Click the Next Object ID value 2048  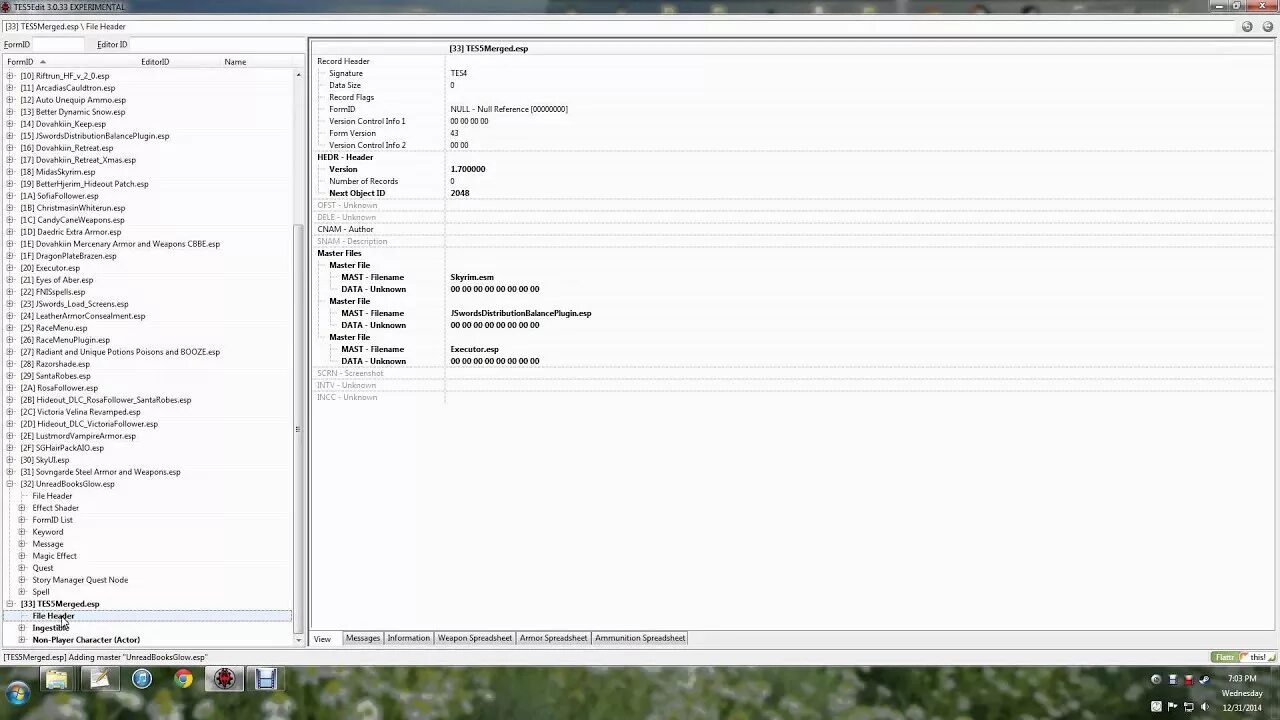(460, 193)
